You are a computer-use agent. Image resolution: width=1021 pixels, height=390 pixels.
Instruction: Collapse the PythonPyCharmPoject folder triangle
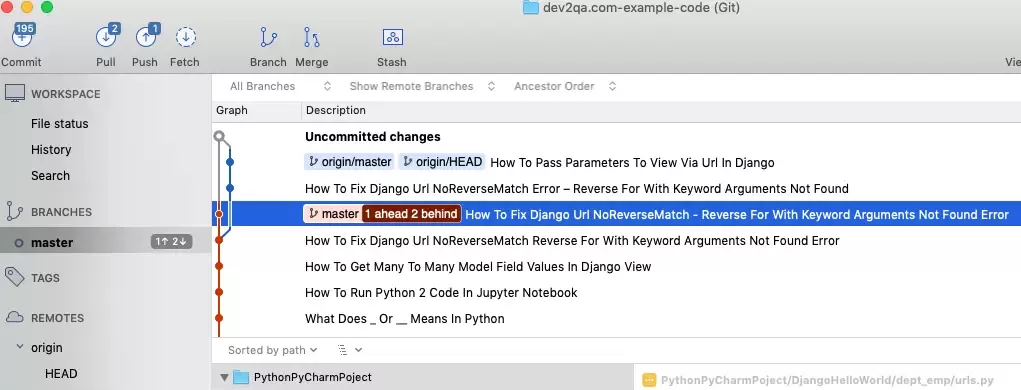[x=224, y=377]
